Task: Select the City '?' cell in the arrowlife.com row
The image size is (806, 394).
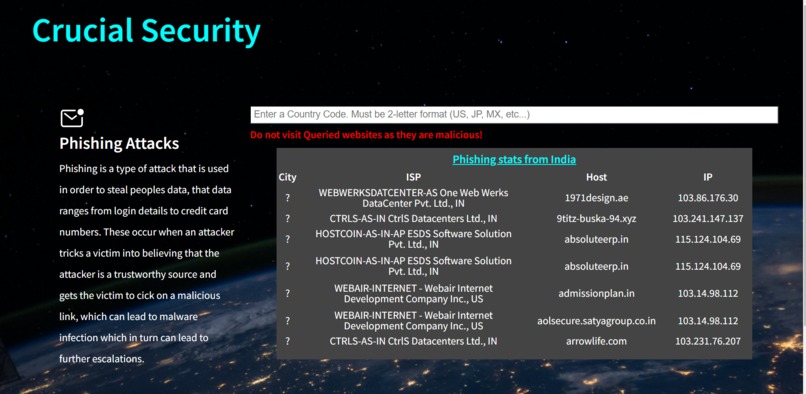Action: click(x=287, y=341)
